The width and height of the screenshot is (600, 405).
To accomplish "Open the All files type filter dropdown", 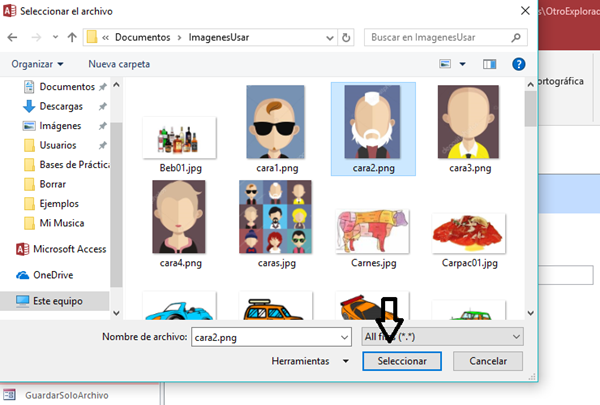I will click(442, 337).
